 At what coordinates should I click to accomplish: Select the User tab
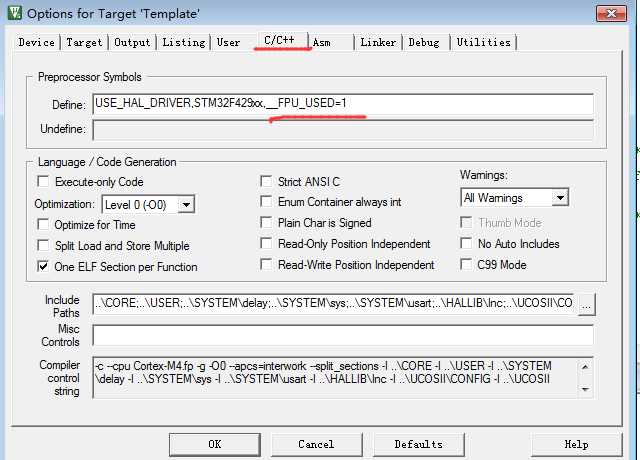(x=228, y=42)
